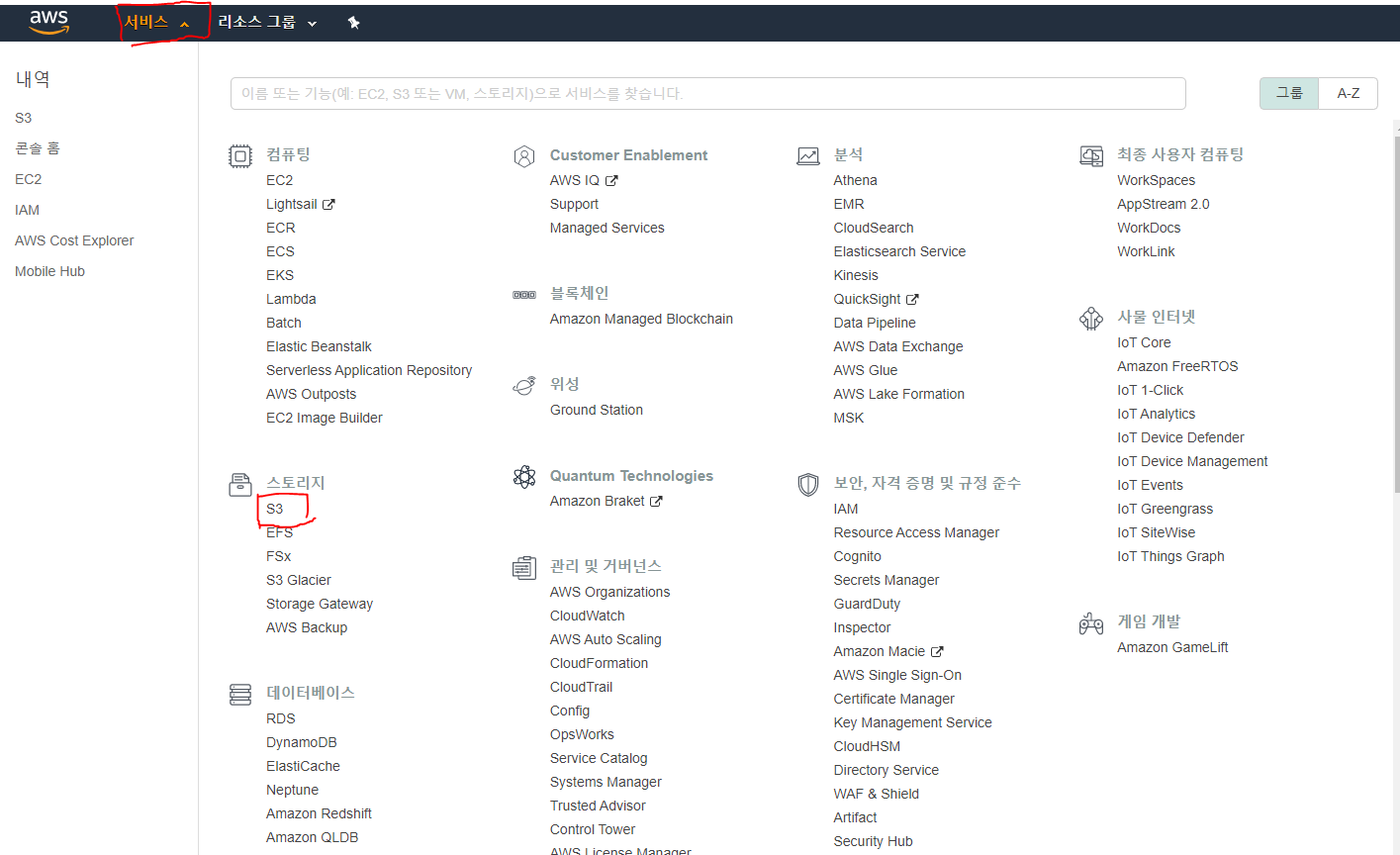Open AWS Cost Explorer in sidebar
Screen dimensions: 1400x855
[74, 240]
